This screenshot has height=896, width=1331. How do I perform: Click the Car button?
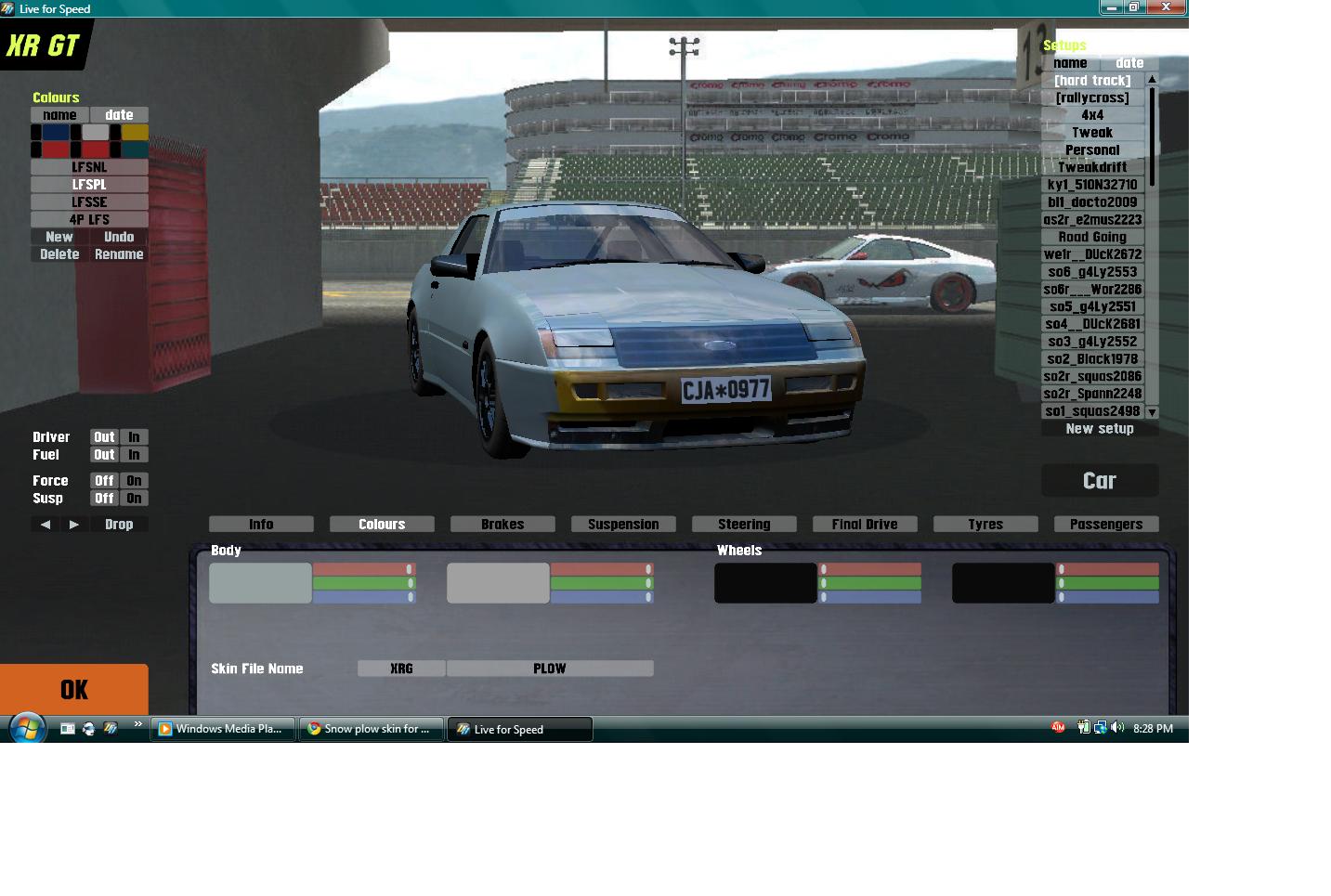pyautogui.click(x=1100, y=481)
